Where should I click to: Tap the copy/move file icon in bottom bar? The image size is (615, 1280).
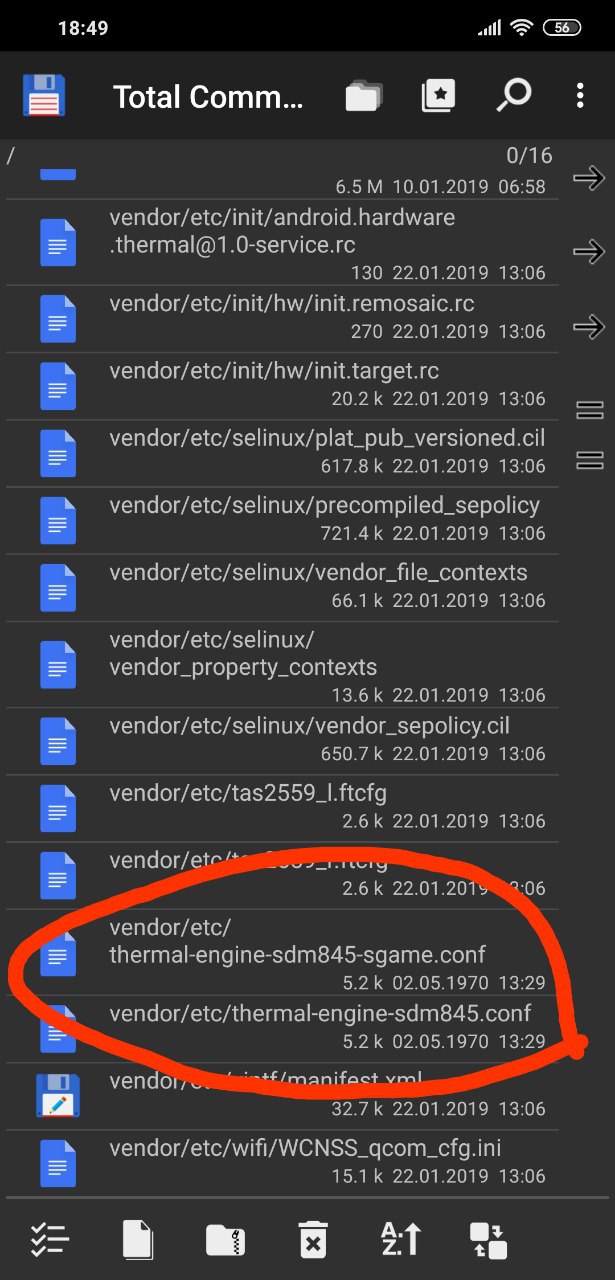pyautogui.click(x=138, y=1240)
